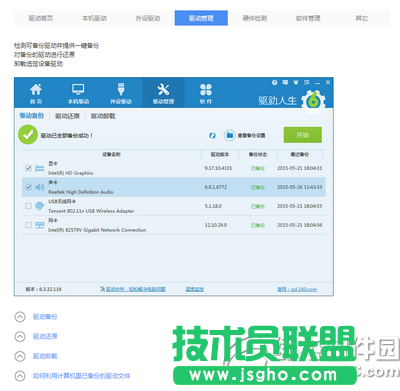Click driver version 12.10.29.0
Viewport: 400px width, 391px height.
[x=216, y=225]
